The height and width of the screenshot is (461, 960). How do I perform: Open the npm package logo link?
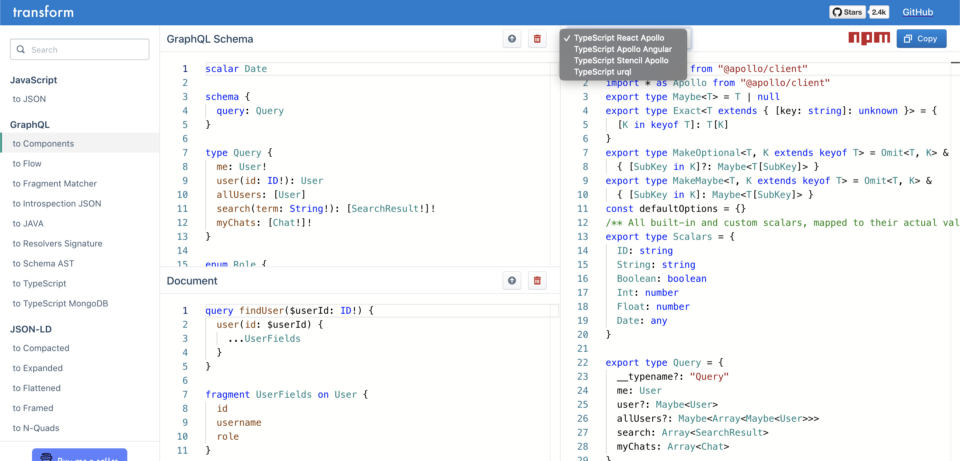click(869, 38)
